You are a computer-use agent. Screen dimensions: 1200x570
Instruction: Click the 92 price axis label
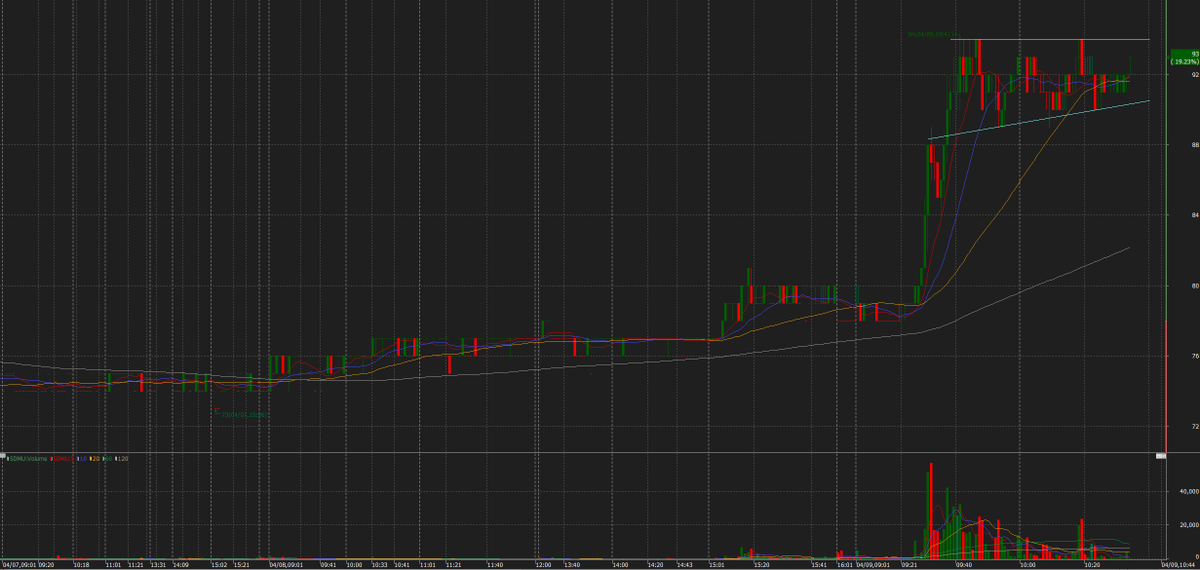[x=1194, y=74]
